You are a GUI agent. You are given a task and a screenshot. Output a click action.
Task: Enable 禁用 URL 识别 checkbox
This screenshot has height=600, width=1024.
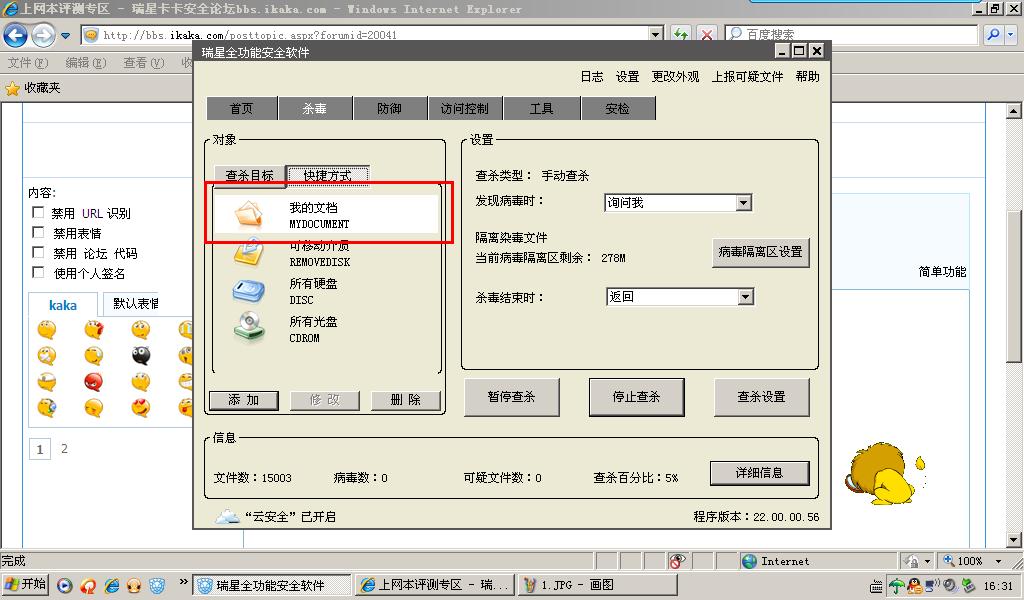pyautogui.click(x=39, y=212)
